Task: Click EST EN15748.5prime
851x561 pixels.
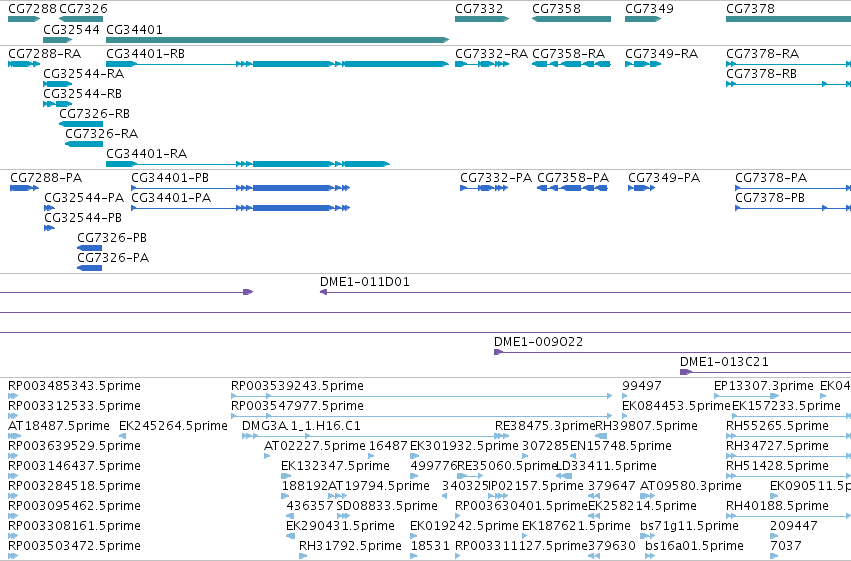Action: click(x=620, y=446)
